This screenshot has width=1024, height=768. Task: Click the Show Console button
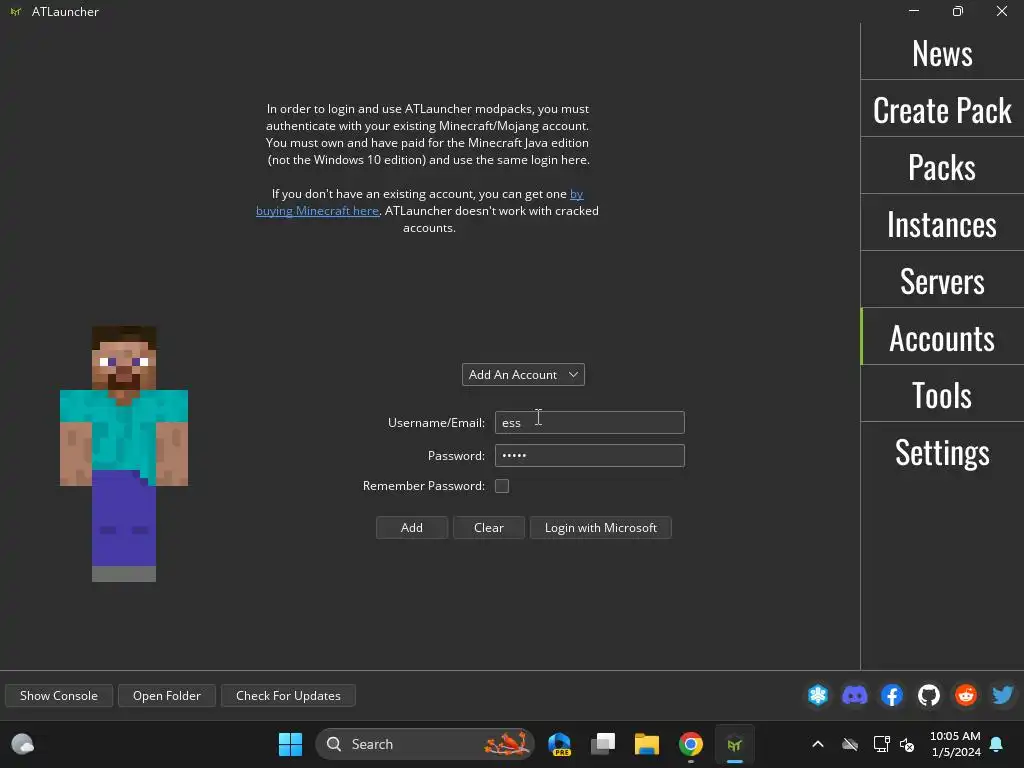click(59, 696)
